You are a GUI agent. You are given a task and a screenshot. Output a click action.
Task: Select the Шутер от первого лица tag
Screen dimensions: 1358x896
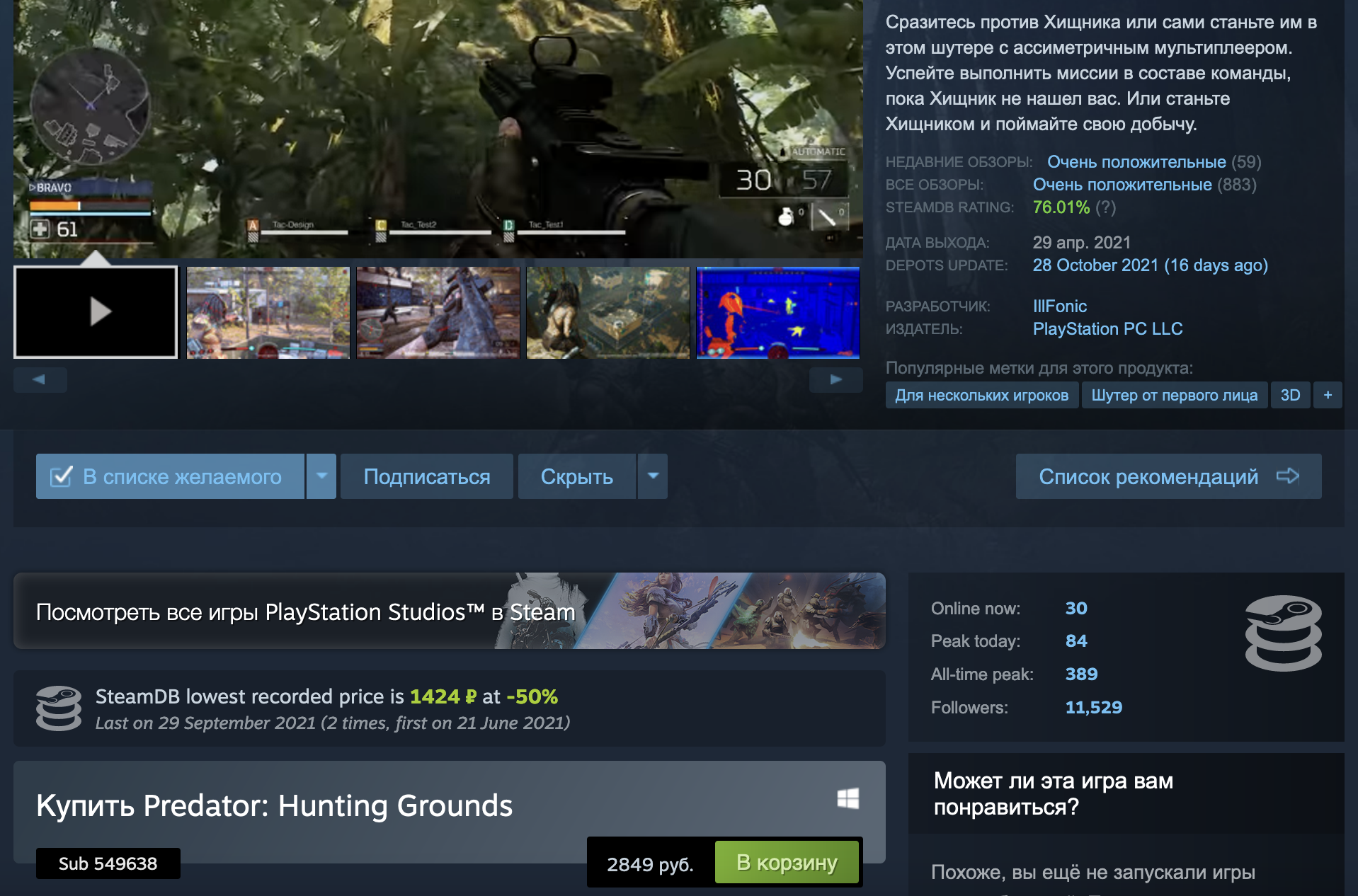point(1174,395)
